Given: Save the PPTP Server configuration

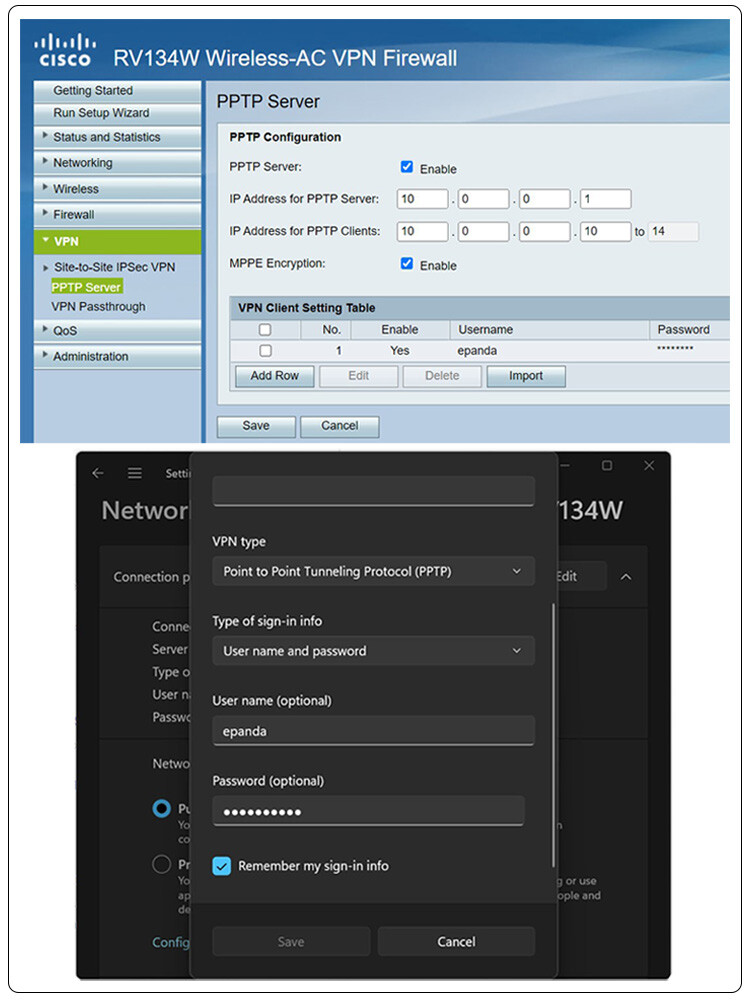Looking at the screenshot, I should [x=256, y=426].
